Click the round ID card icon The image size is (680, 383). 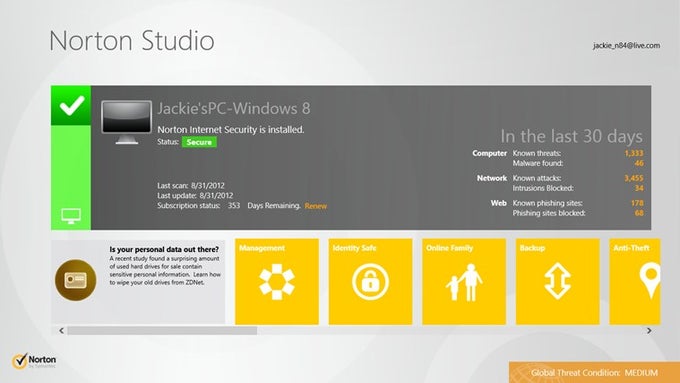click(76, 280)
